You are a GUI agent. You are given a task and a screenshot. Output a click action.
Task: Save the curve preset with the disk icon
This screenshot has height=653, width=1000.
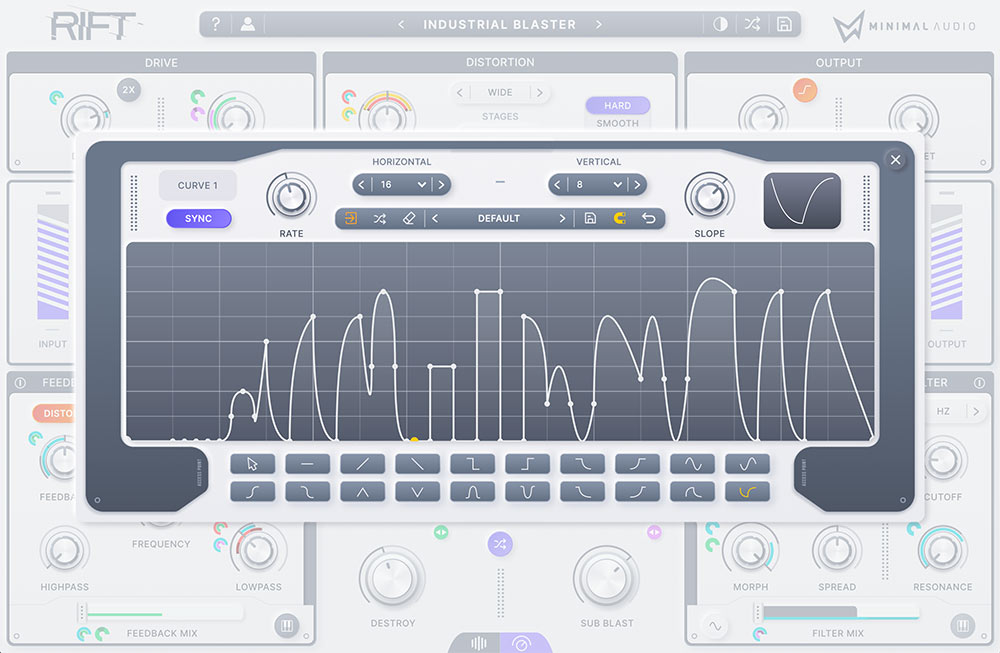590,218
